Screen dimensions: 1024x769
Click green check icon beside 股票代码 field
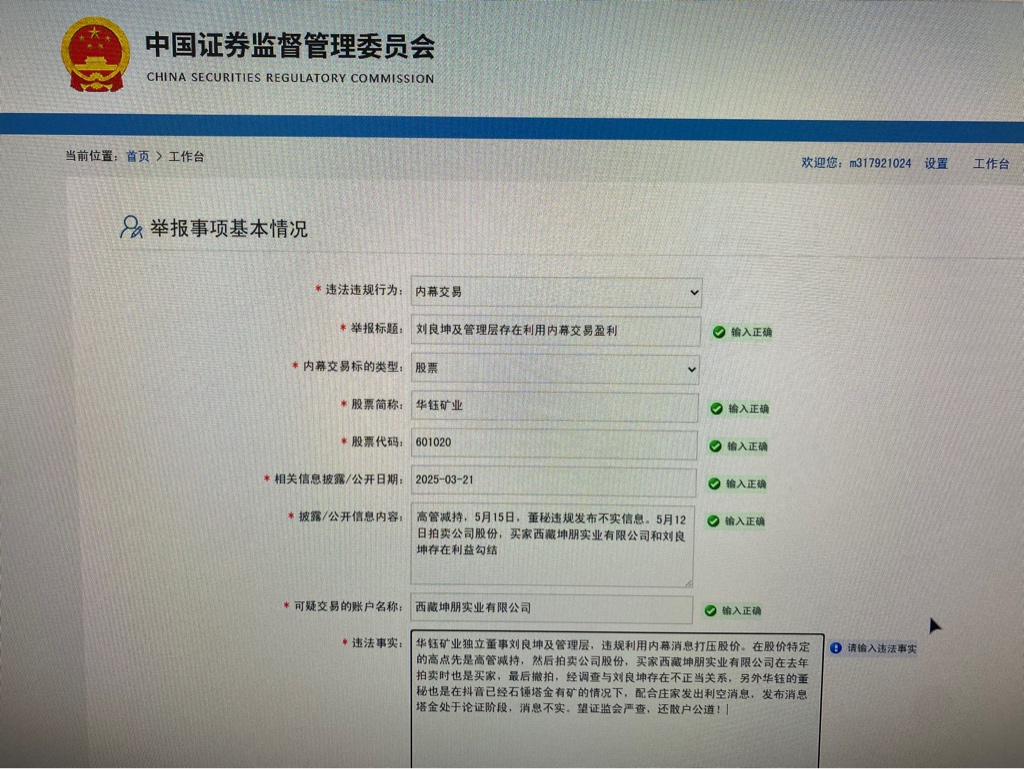(715, 447)
